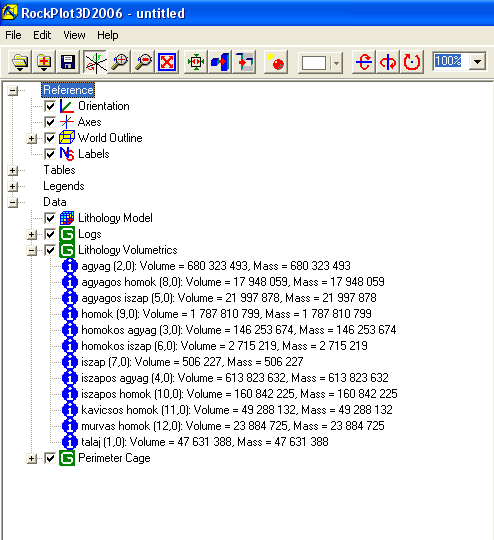Click the Zoom In magnifier icon
The height and width of the screenshot is (540, 494).
(120, 62)
